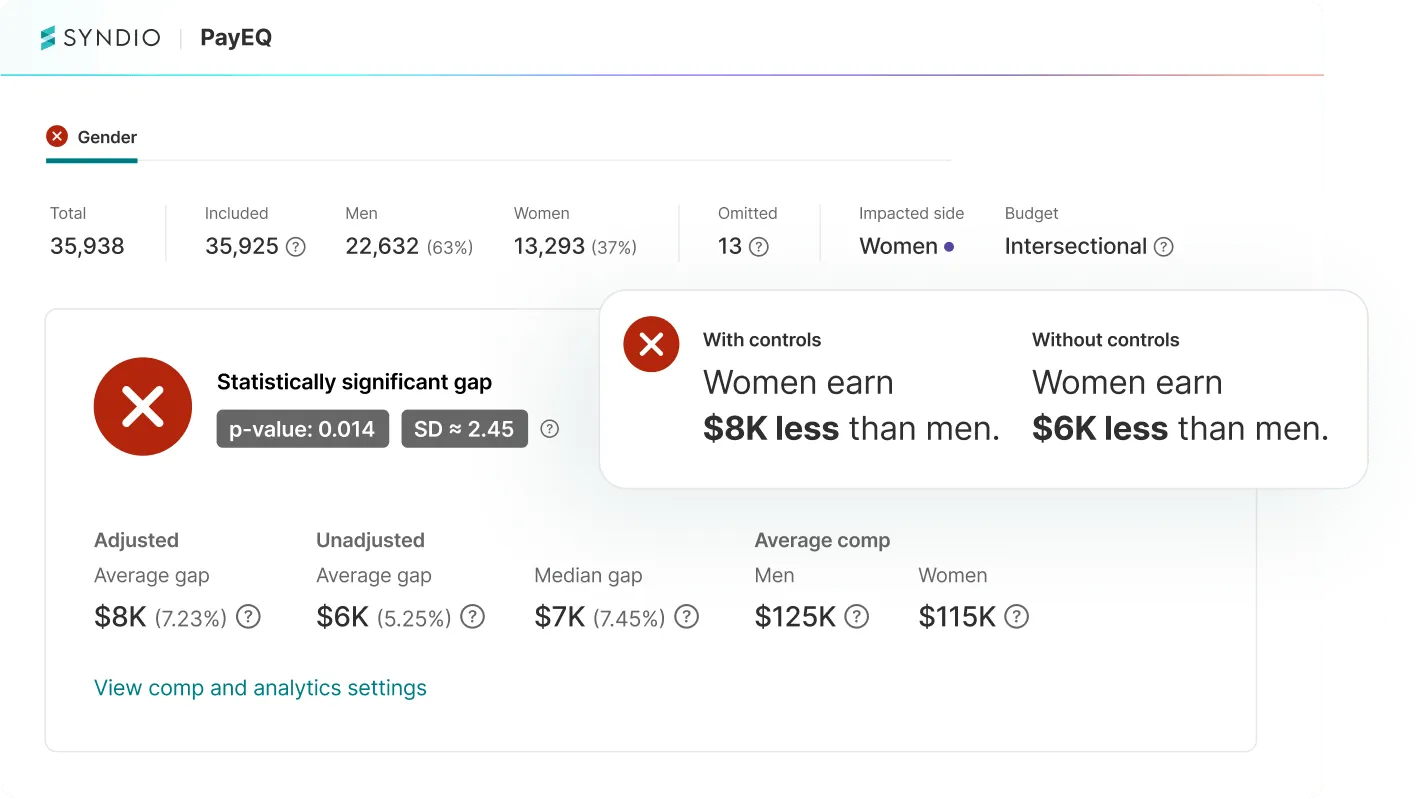The image size is (1416, 799).
Task: Click help icon next to Women $115K comp
Action: [1016, 617]
